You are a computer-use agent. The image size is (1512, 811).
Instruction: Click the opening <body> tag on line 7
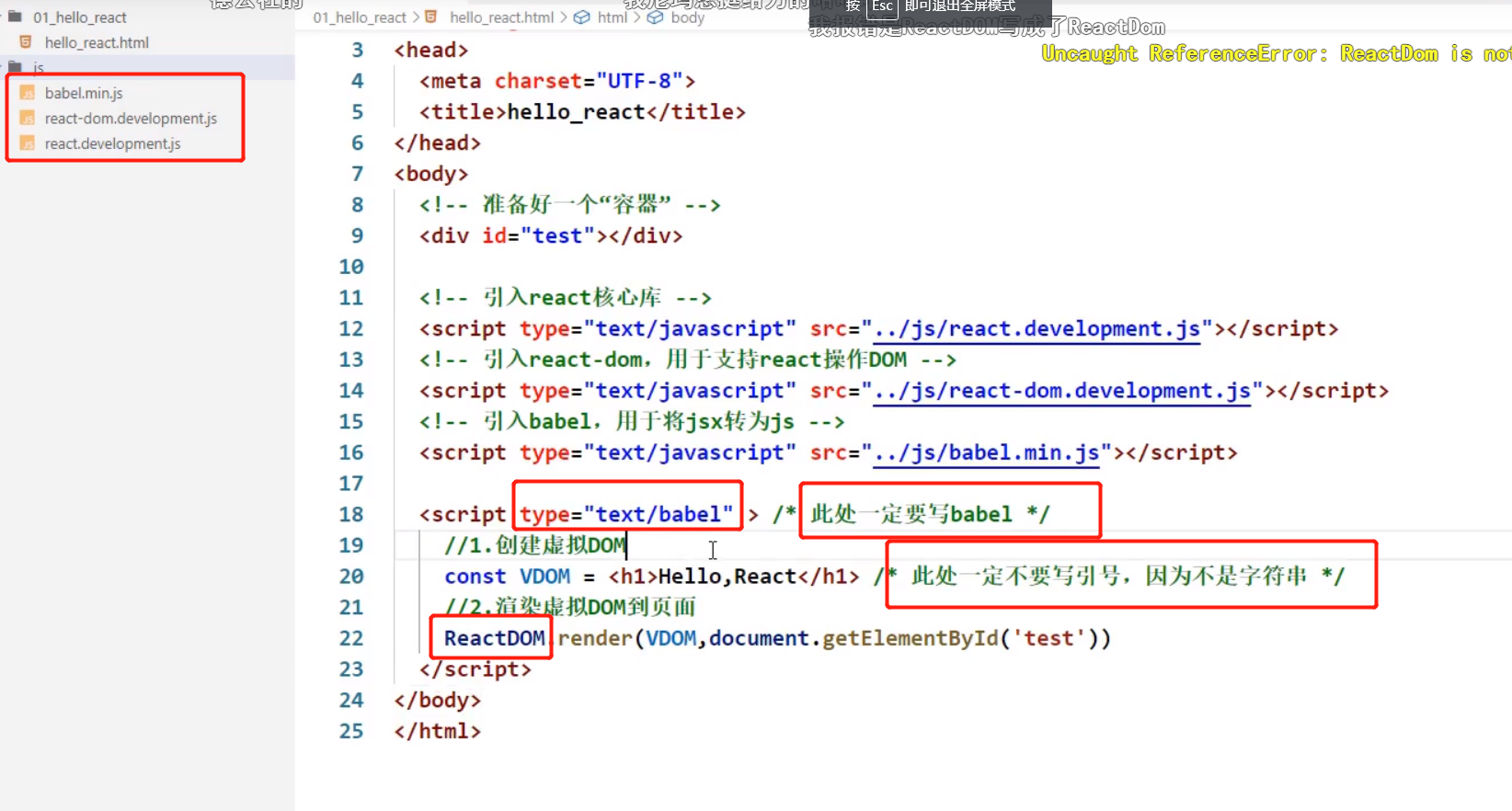431,174
